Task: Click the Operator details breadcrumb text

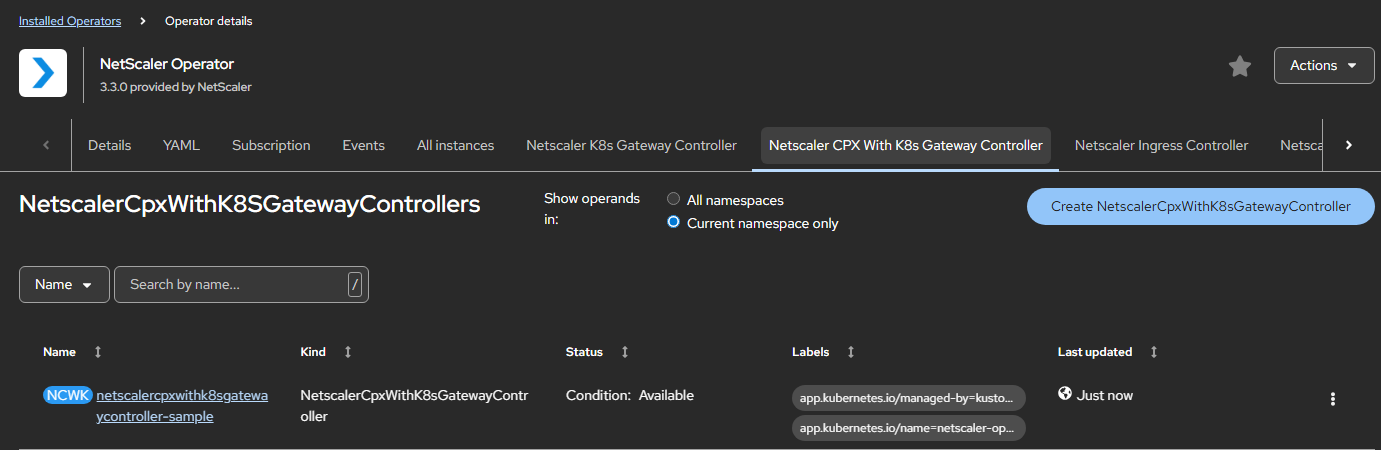Action: tap(209, 20)
